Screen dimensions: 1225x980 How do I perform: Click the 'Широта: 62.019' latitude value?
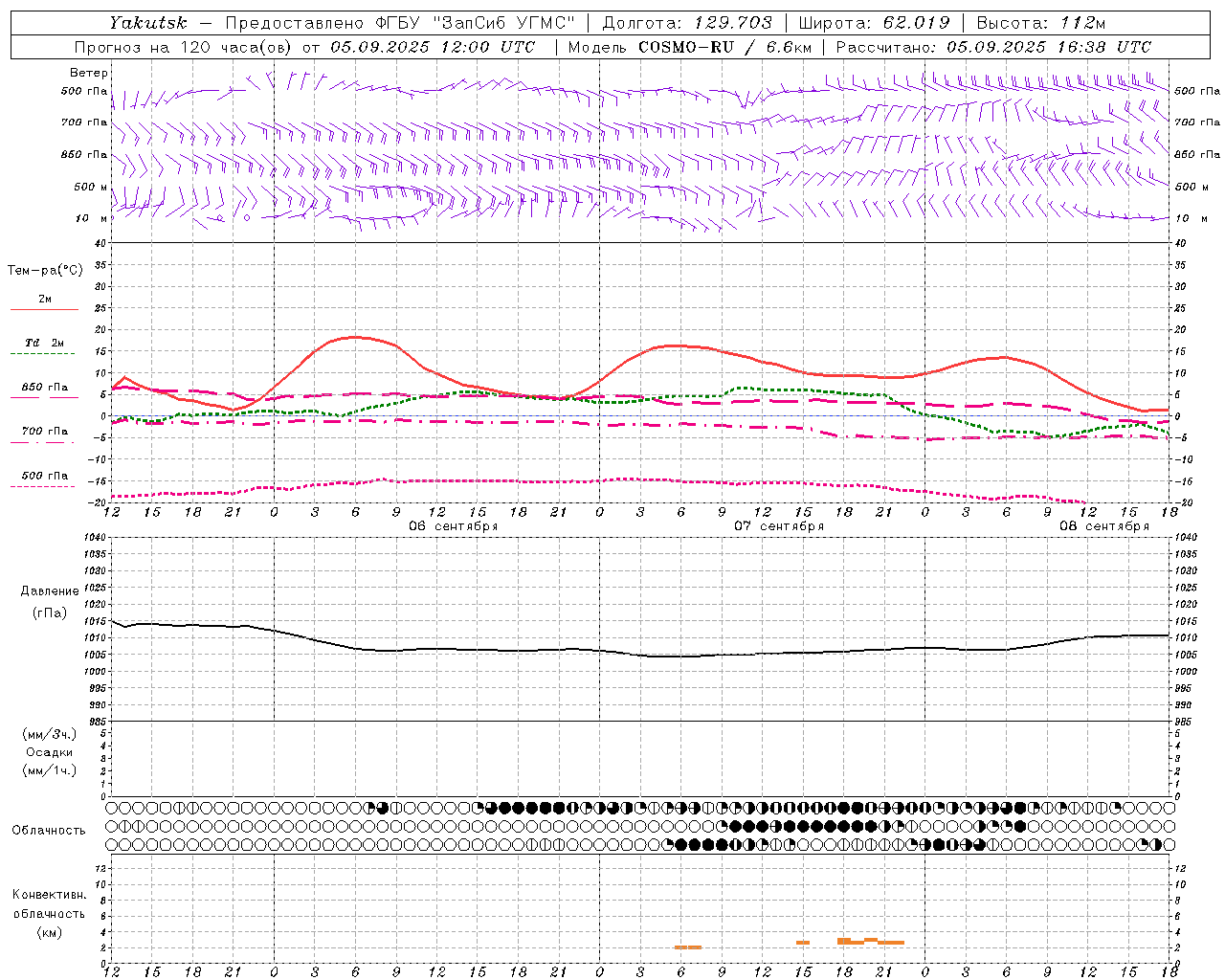(874, 23)
